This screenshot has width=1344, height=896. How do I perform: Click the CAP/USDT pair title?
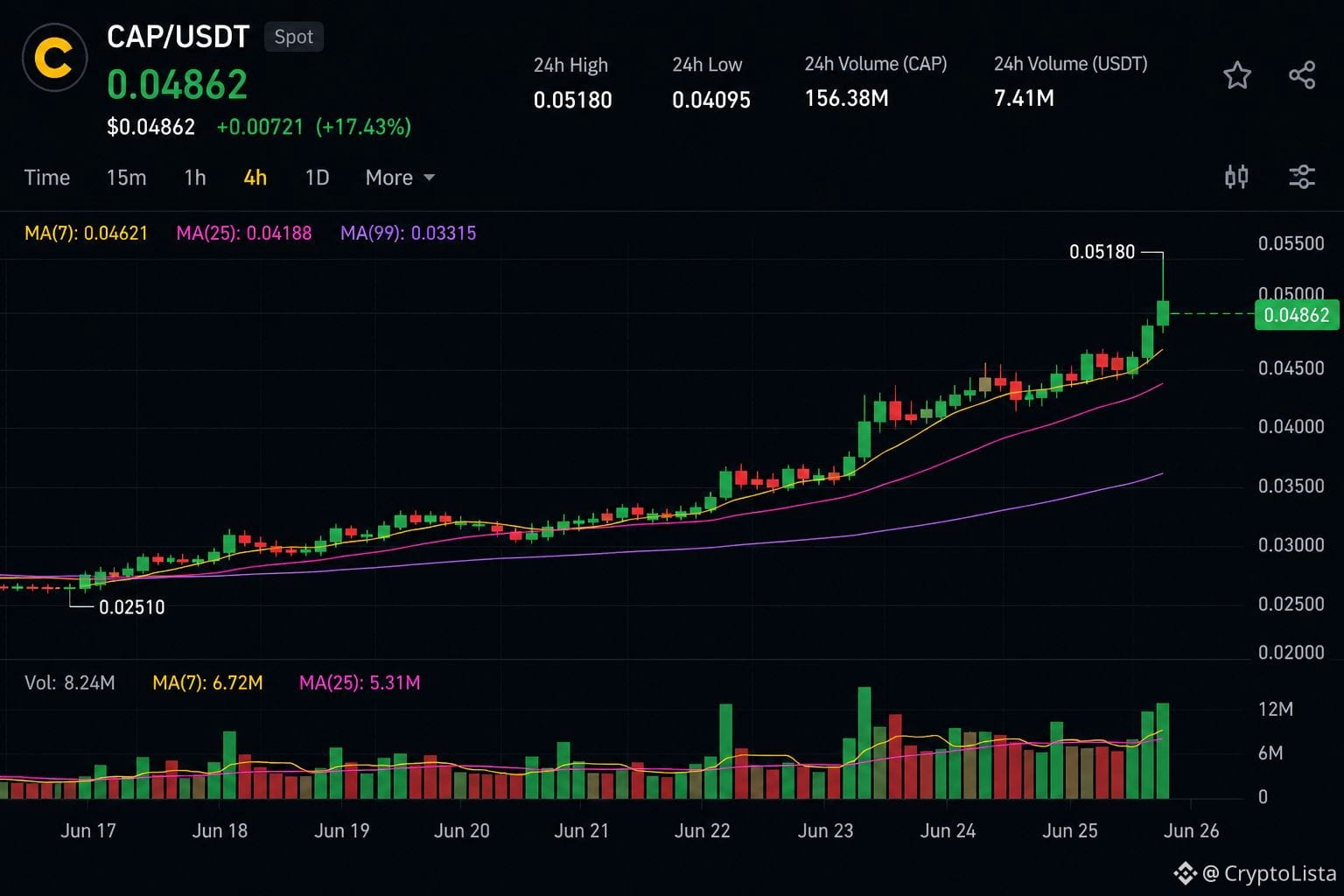coord(178,37)
